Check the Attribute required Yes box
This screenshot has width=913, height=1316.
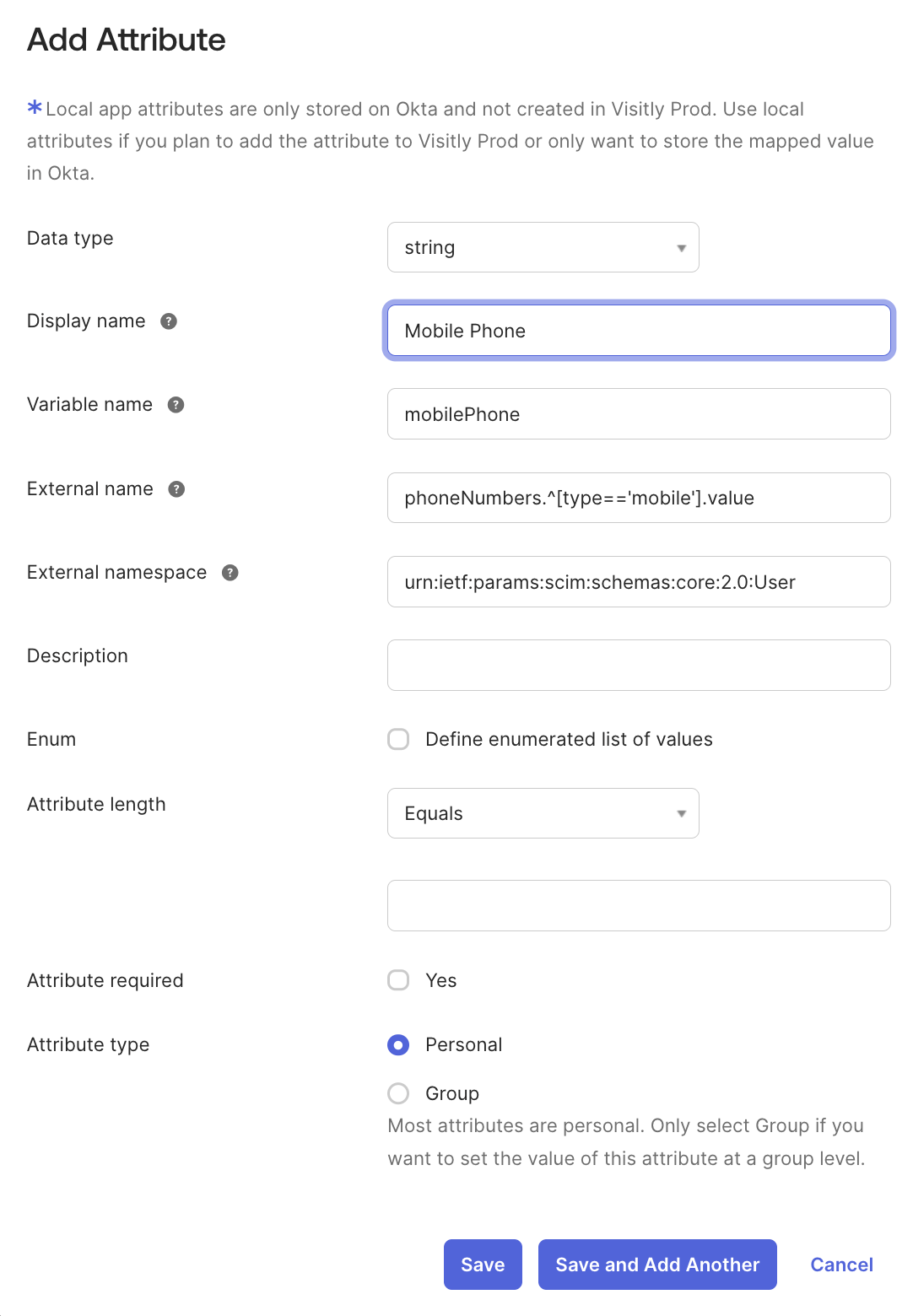click(x=398, y=980)
